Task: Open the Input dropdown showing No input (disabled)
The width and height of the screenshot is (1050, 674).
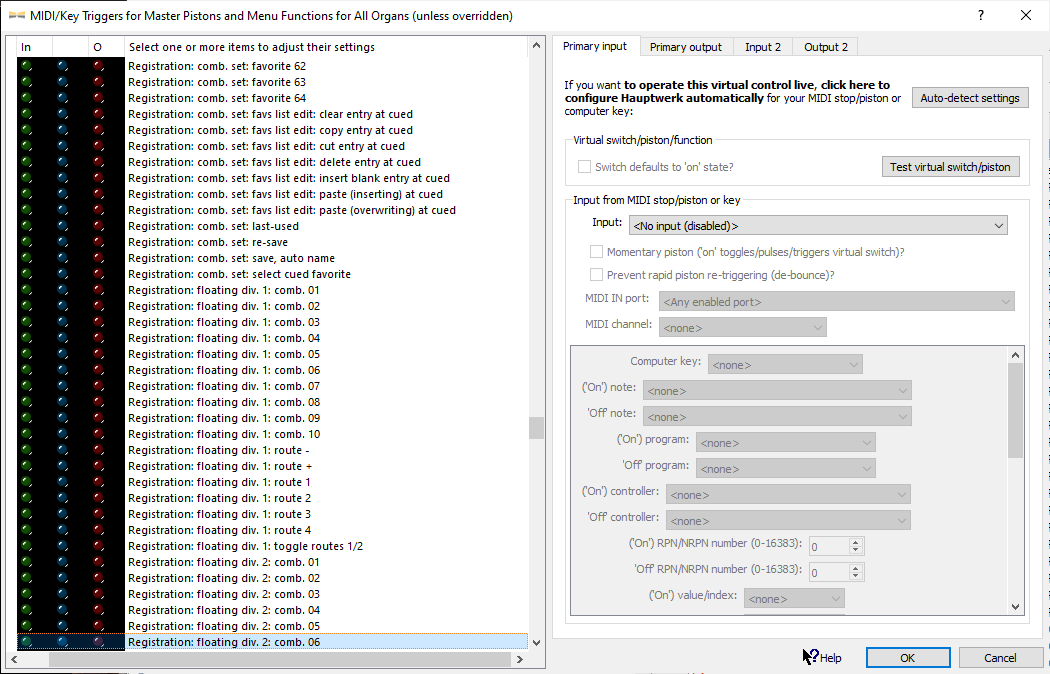Action: tap(817, 226)
